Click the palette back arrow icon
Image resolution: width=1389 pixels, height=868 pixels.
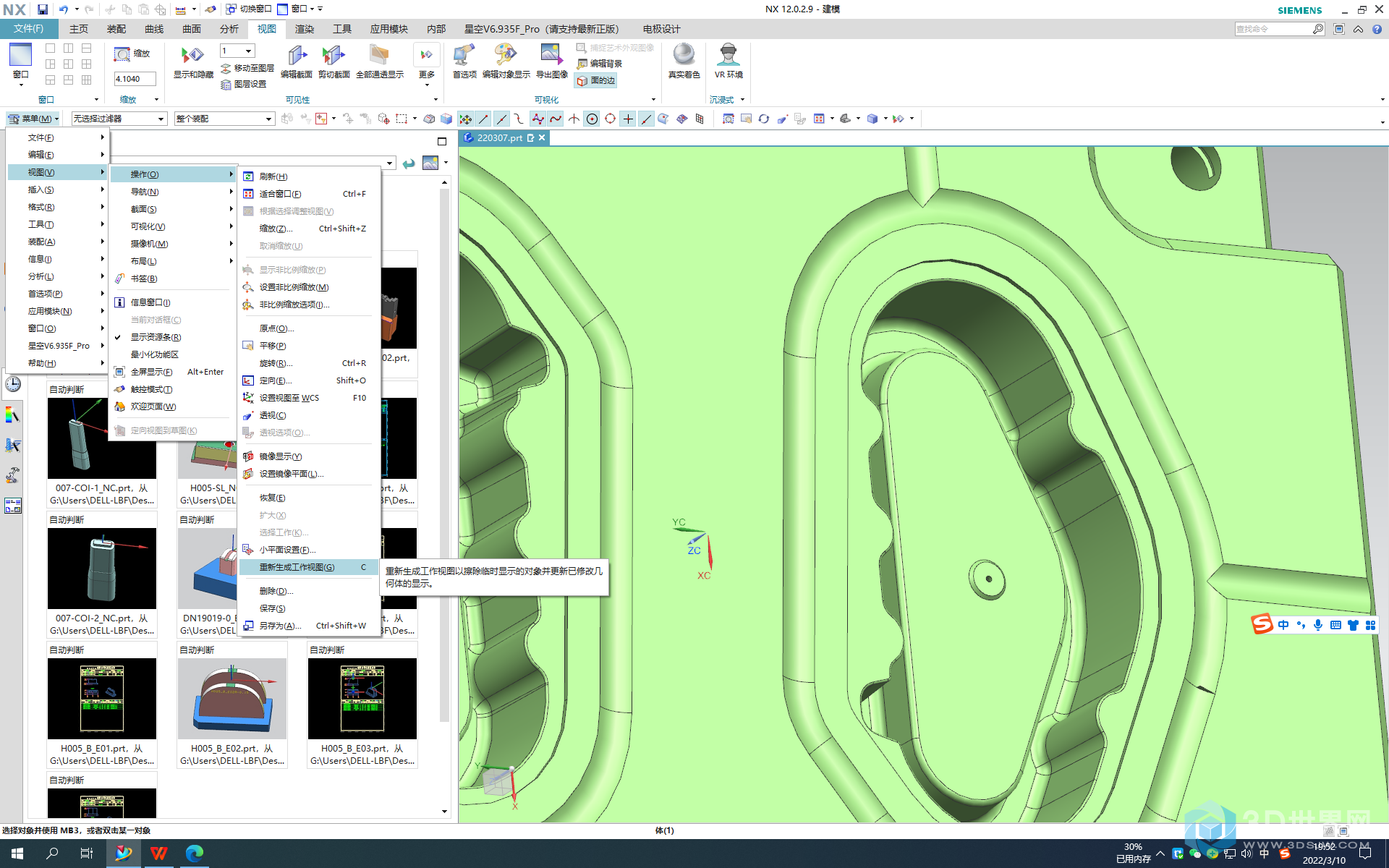pyautogui.click(x=409, y=163)
